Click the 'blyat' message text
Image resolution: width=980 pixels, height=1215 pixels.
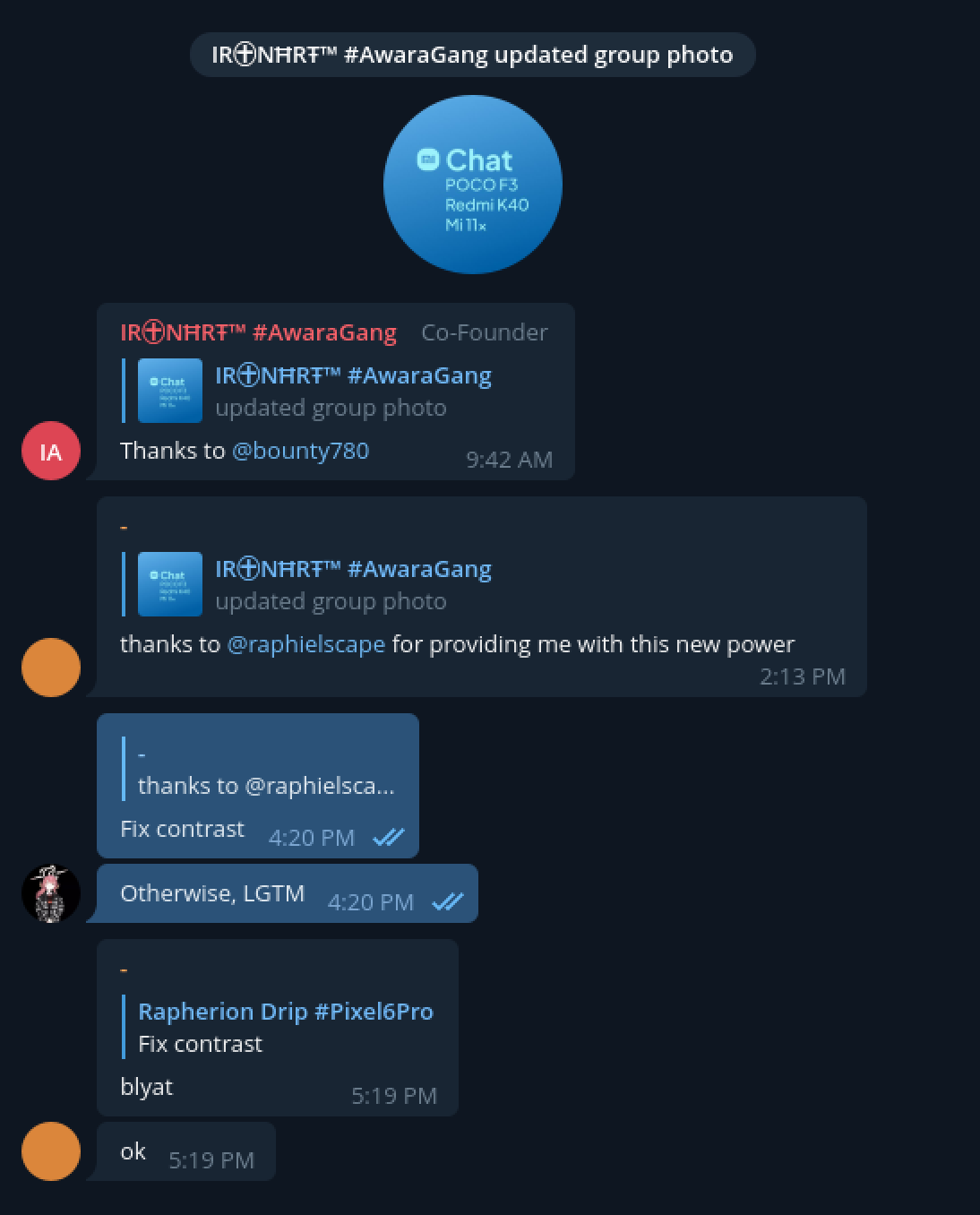(x=146, y=1086)
